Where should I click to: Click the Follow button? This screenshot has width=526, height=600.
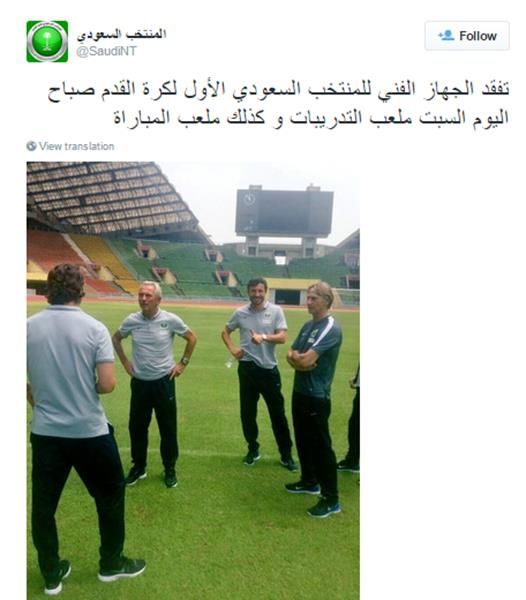click(x=467, y=36)
